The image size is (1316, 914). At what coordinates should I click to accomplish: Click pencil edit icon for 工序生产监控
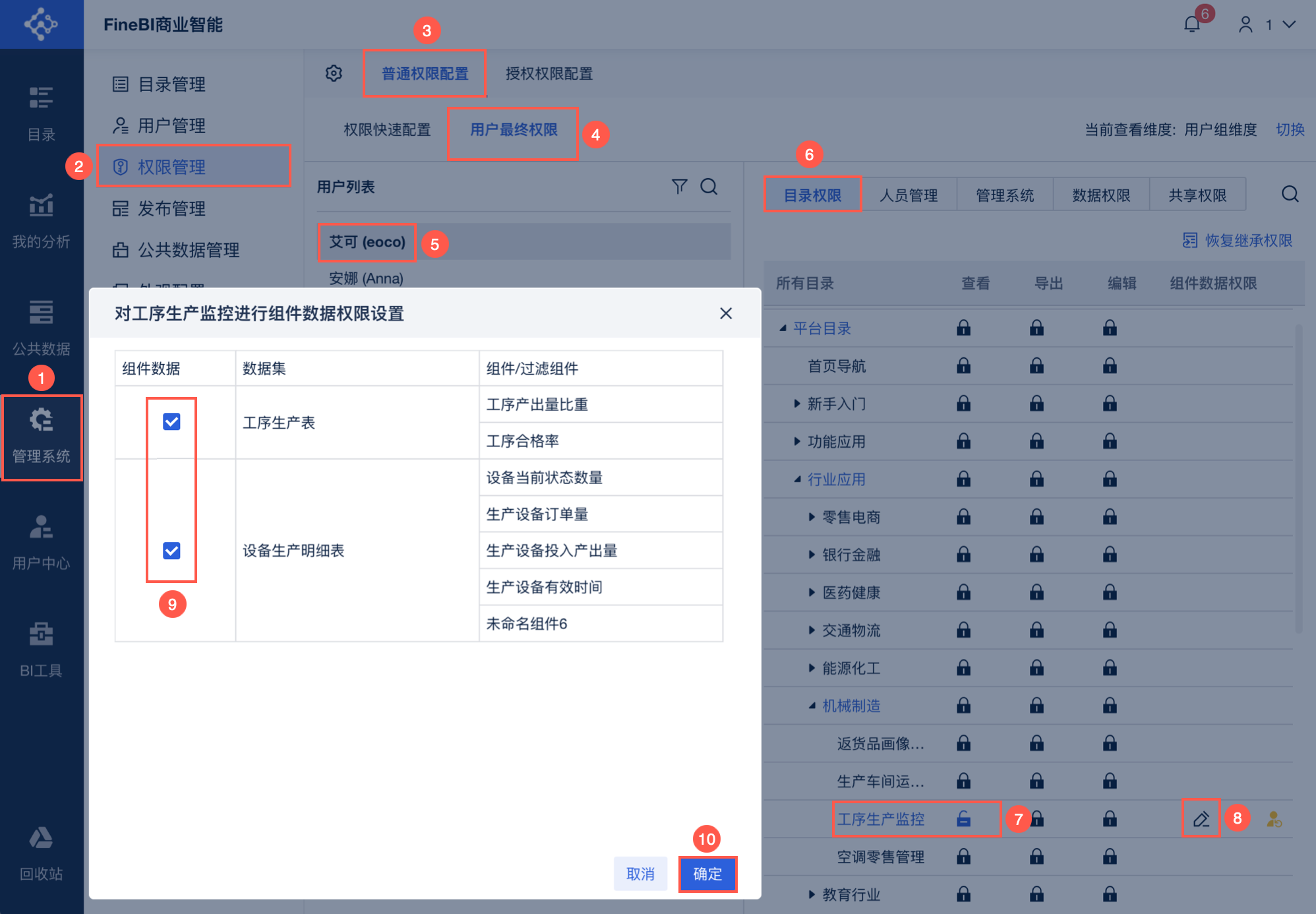pos(1201,819)
